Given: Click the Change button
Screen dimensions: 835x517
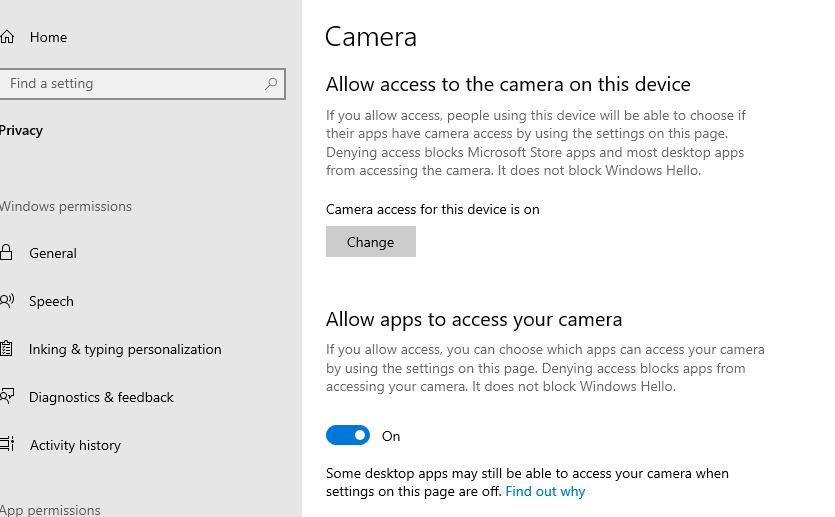Looking at the screenshot, I should point(371,242).
